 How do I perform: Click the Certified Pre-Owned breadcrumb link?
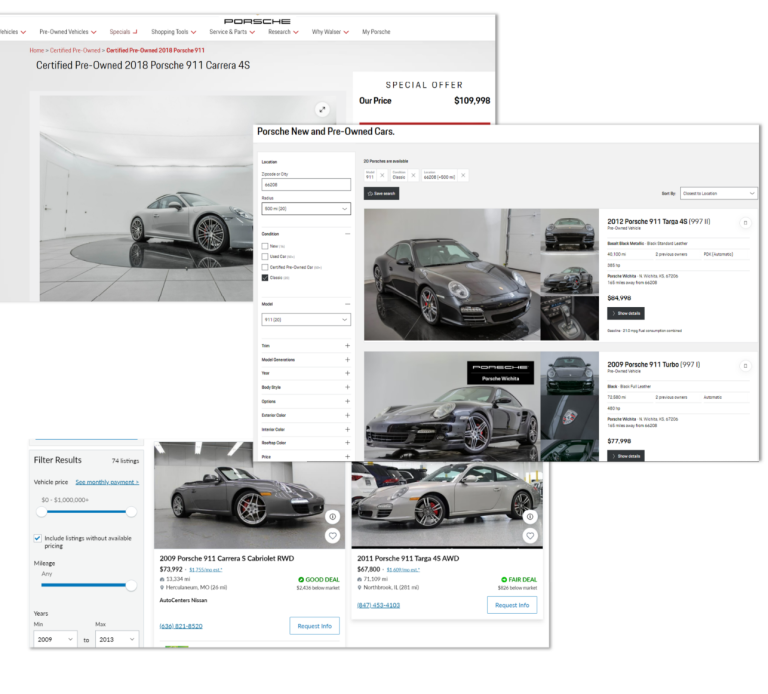[75, 50]
